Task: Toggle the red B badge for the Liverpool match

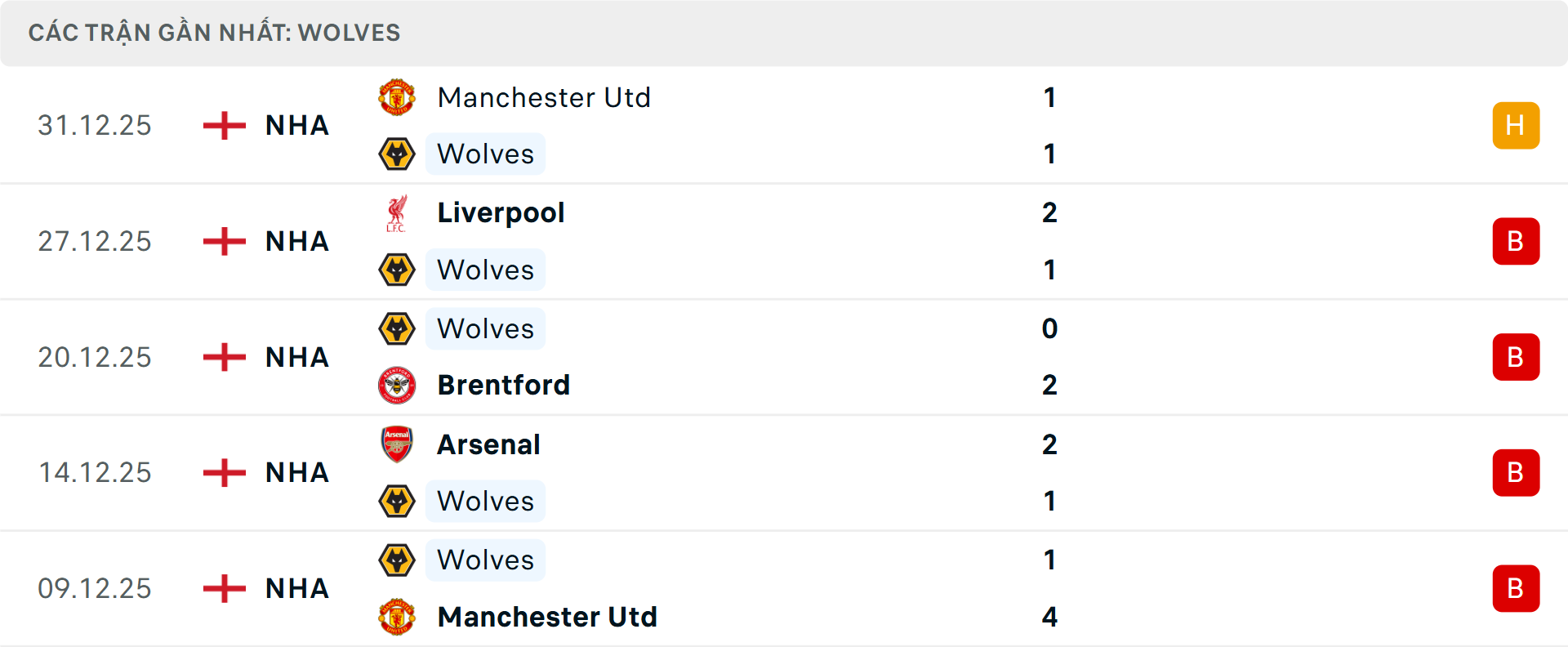Action: pyautogui.click(x=1517, y=241)
